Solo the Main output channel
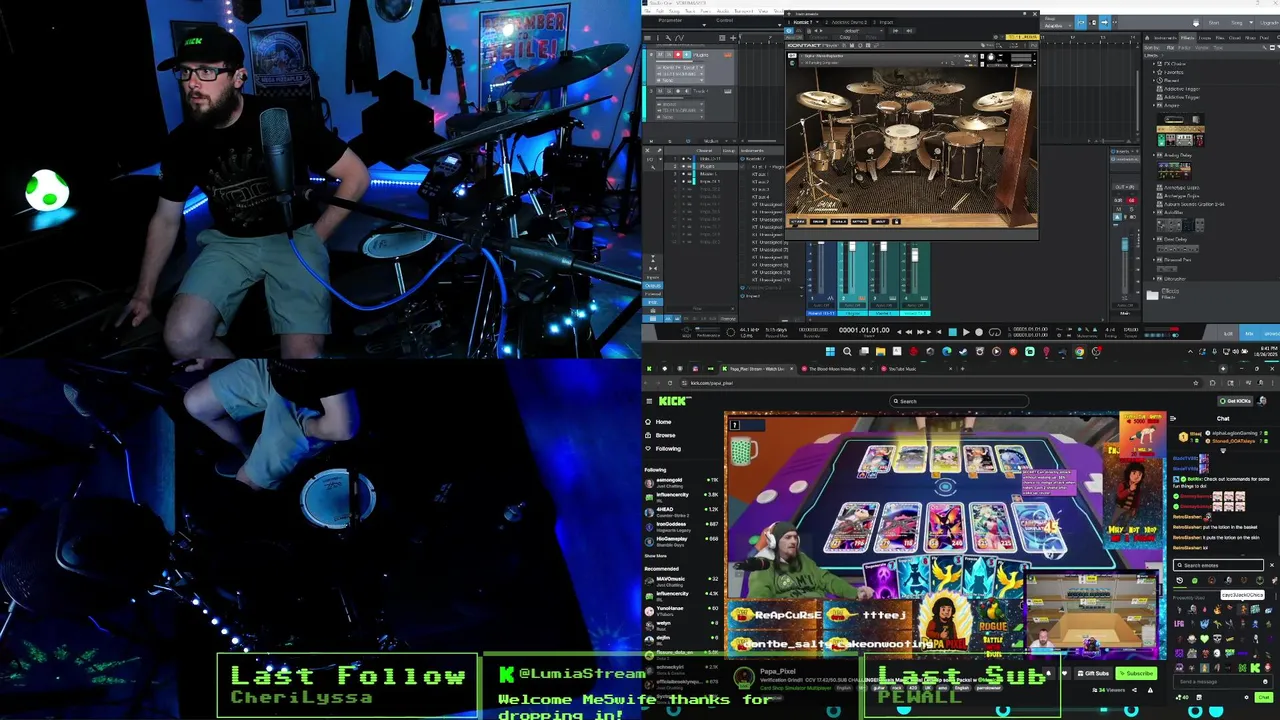 point(1131,209)
